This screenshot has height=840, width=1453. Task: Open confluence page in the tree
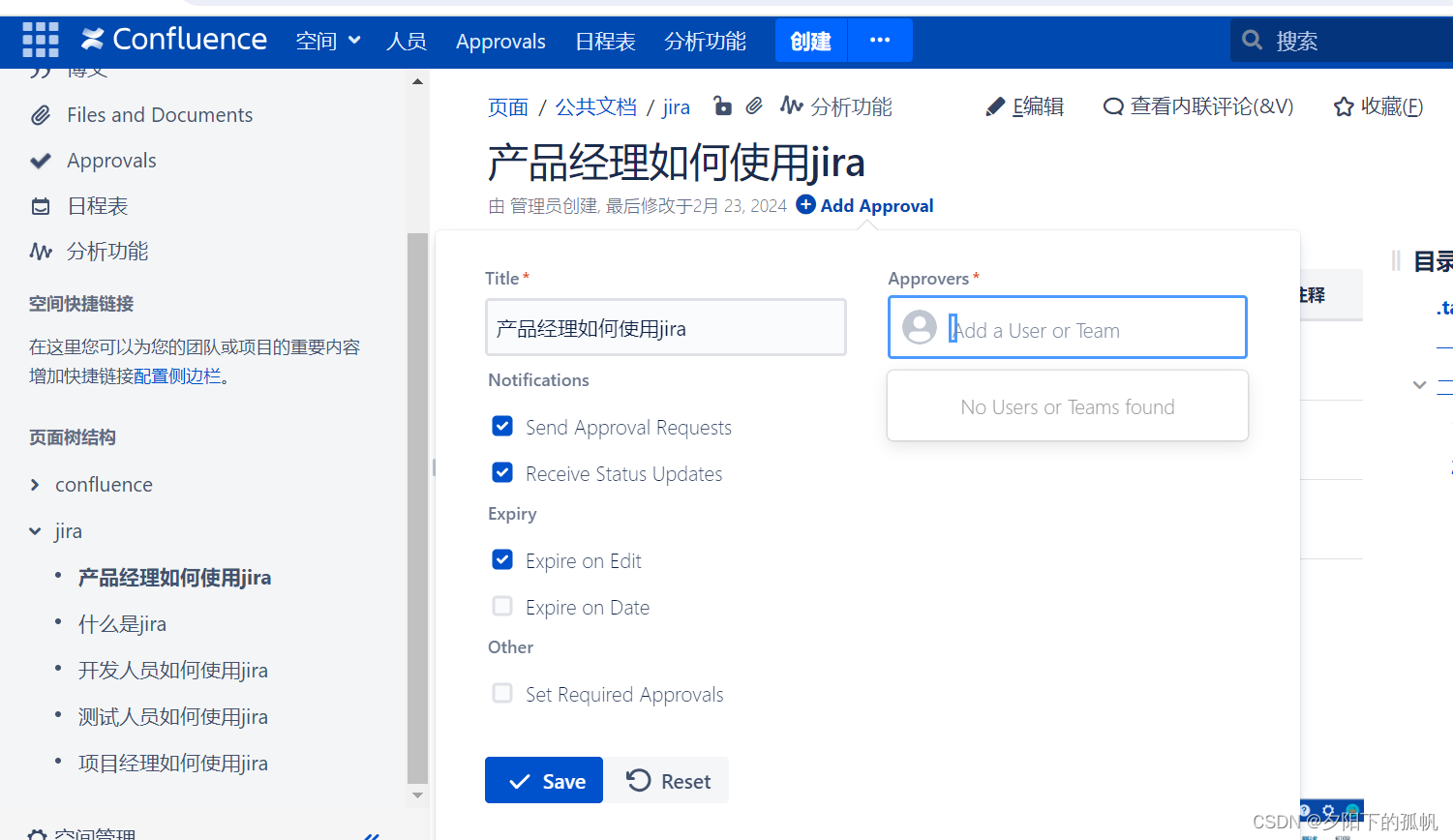coord(104,485)
